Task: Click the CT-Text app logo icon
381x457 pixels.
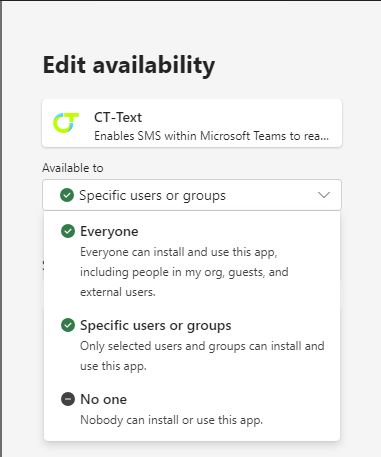Action: click(x=66, y=123)
